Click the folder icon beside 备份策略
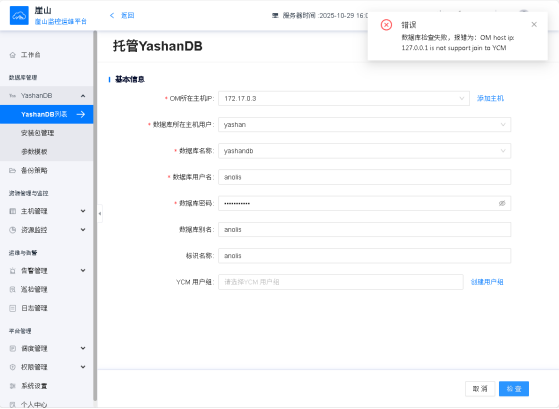559x409 pixels. [12, 170]
